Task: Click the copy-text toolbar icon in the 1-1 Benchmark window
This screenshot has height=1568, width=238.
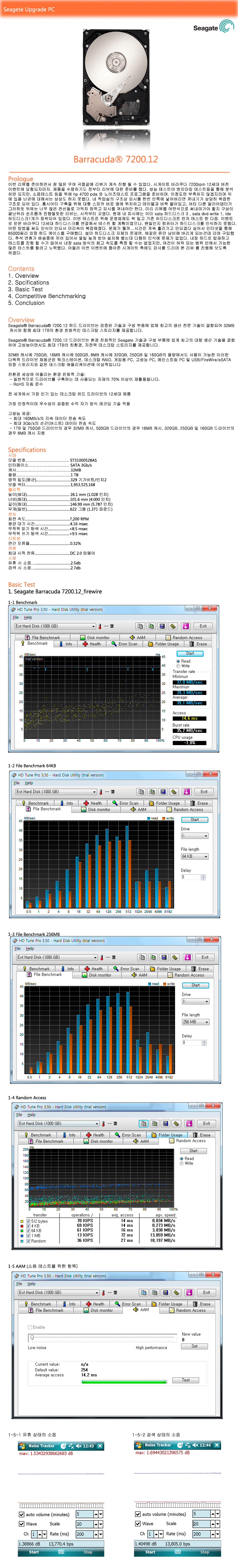Action: click(x=140, y=626)
